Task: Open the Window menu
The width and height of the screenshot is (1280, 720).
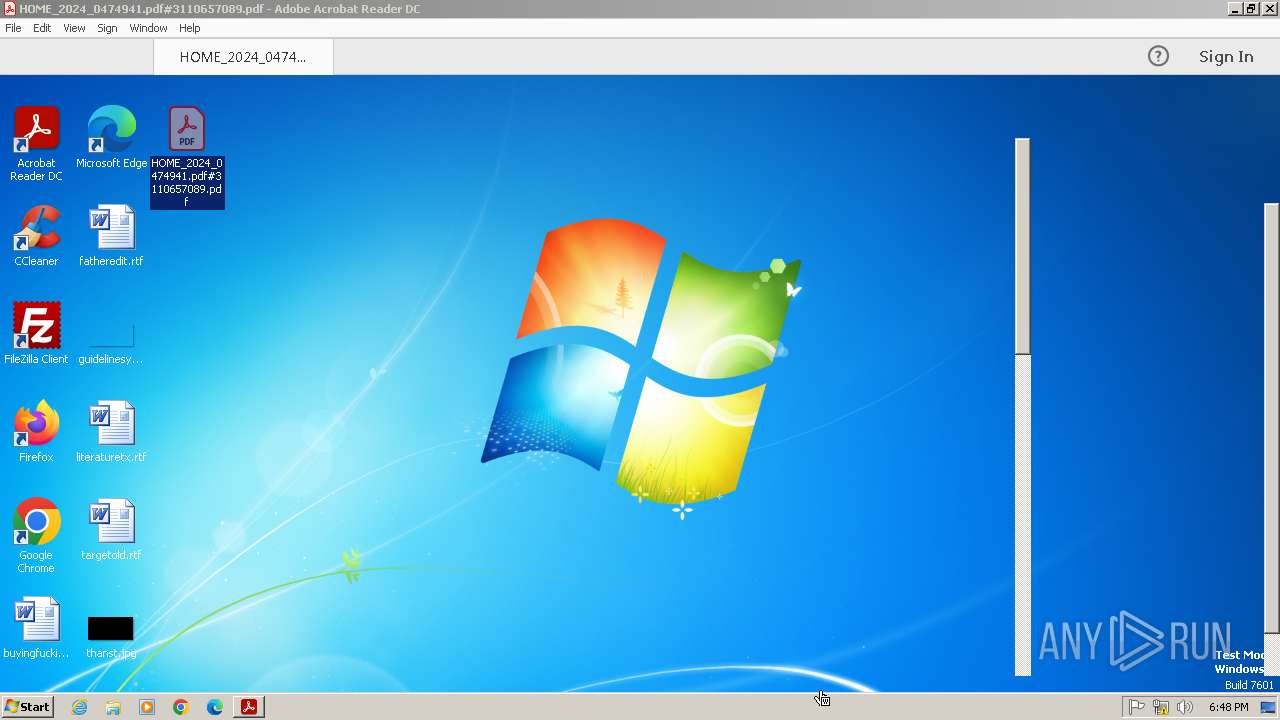Action: pyautogui.click(x=148, y=28)
